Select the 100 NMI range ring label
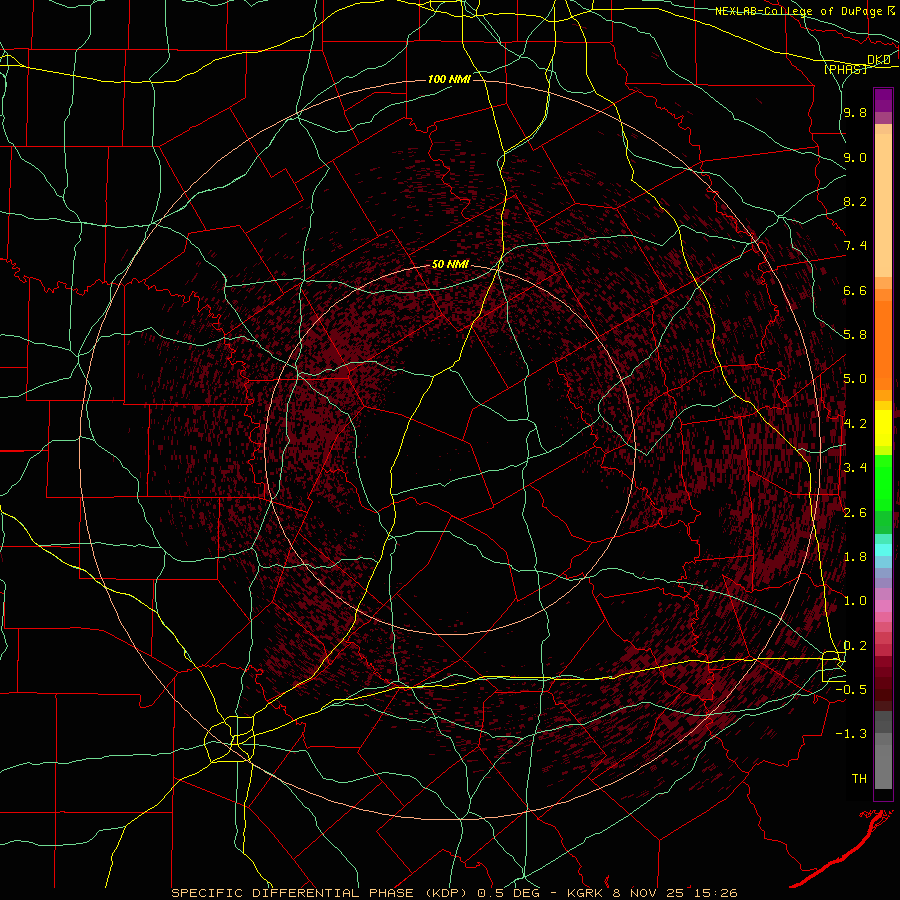Viewport: 900px width, 900px height. (x=449, y=79)
